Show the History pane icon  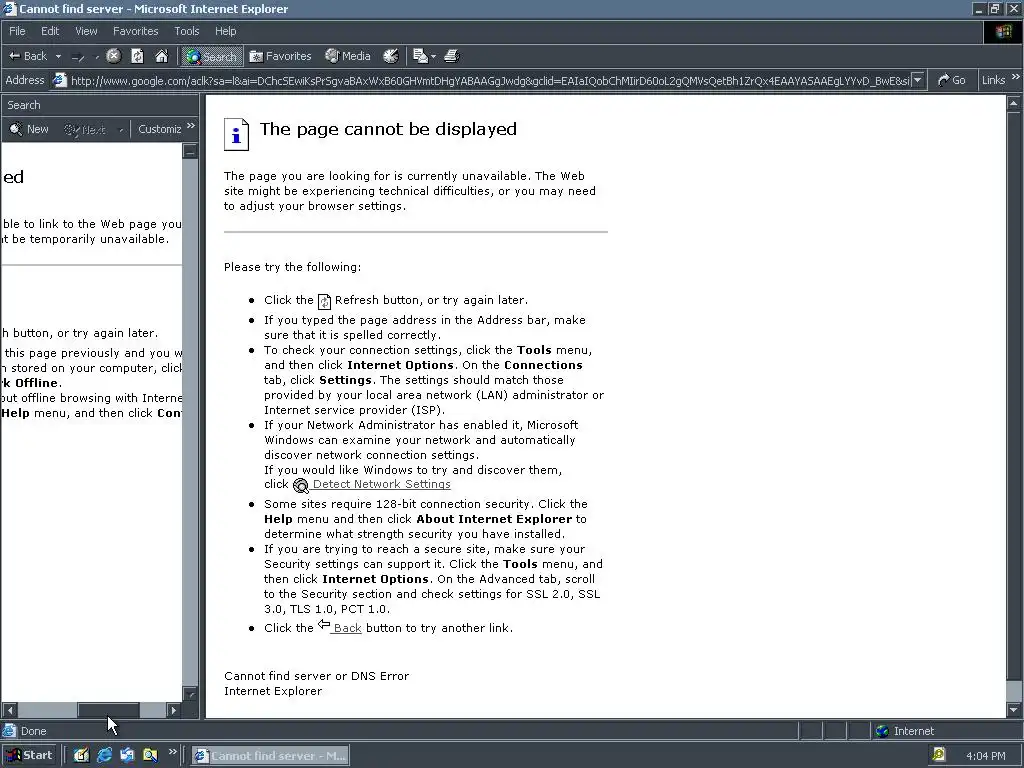tap(391, 56)
